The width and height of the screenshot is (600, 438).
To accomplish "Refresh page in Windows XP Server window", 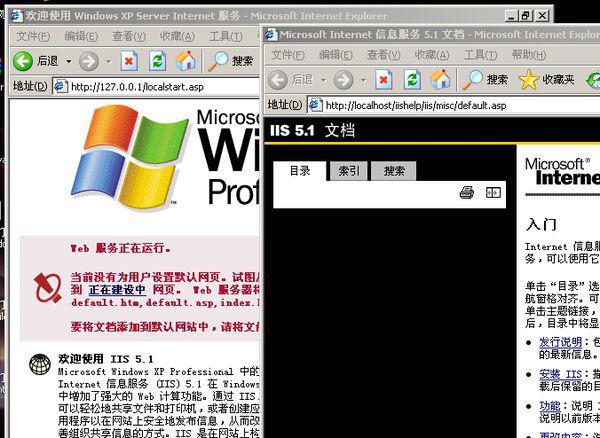I will click(x=157, y=61).
